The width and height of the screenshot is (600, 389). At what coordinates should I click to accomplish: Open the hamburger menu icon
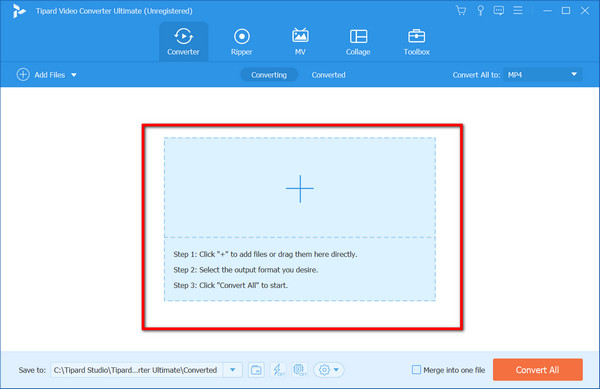pyautogui.click(x=518, y=10)
